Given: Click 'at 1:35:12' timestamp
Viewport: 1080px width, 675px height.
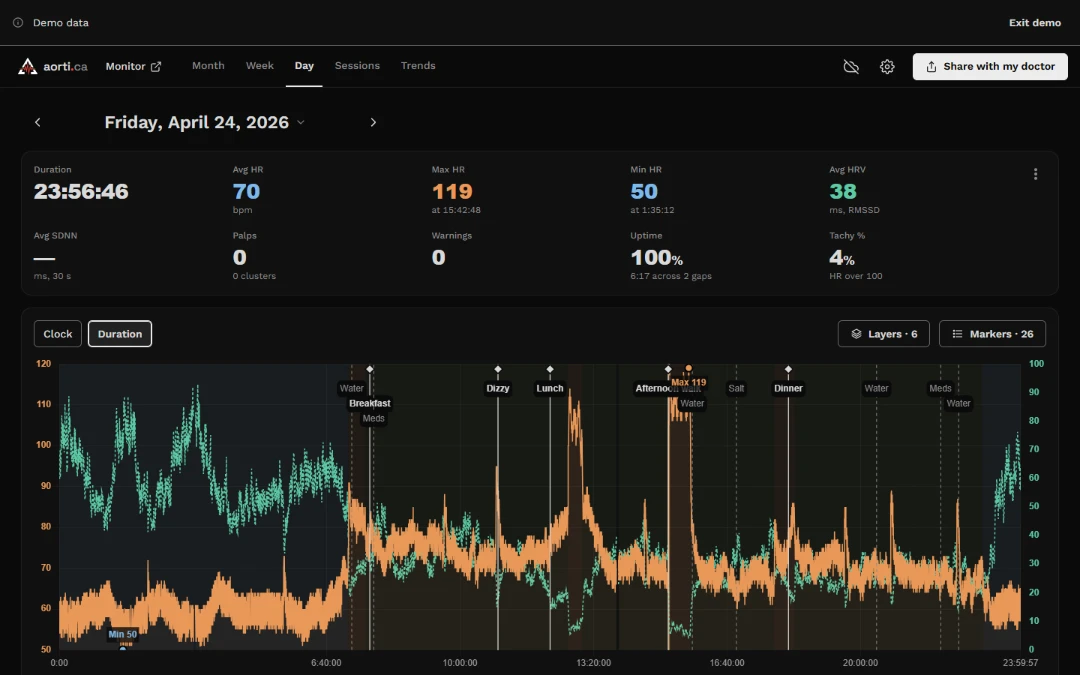Looking at the screenshot, I should coord(652,209).
